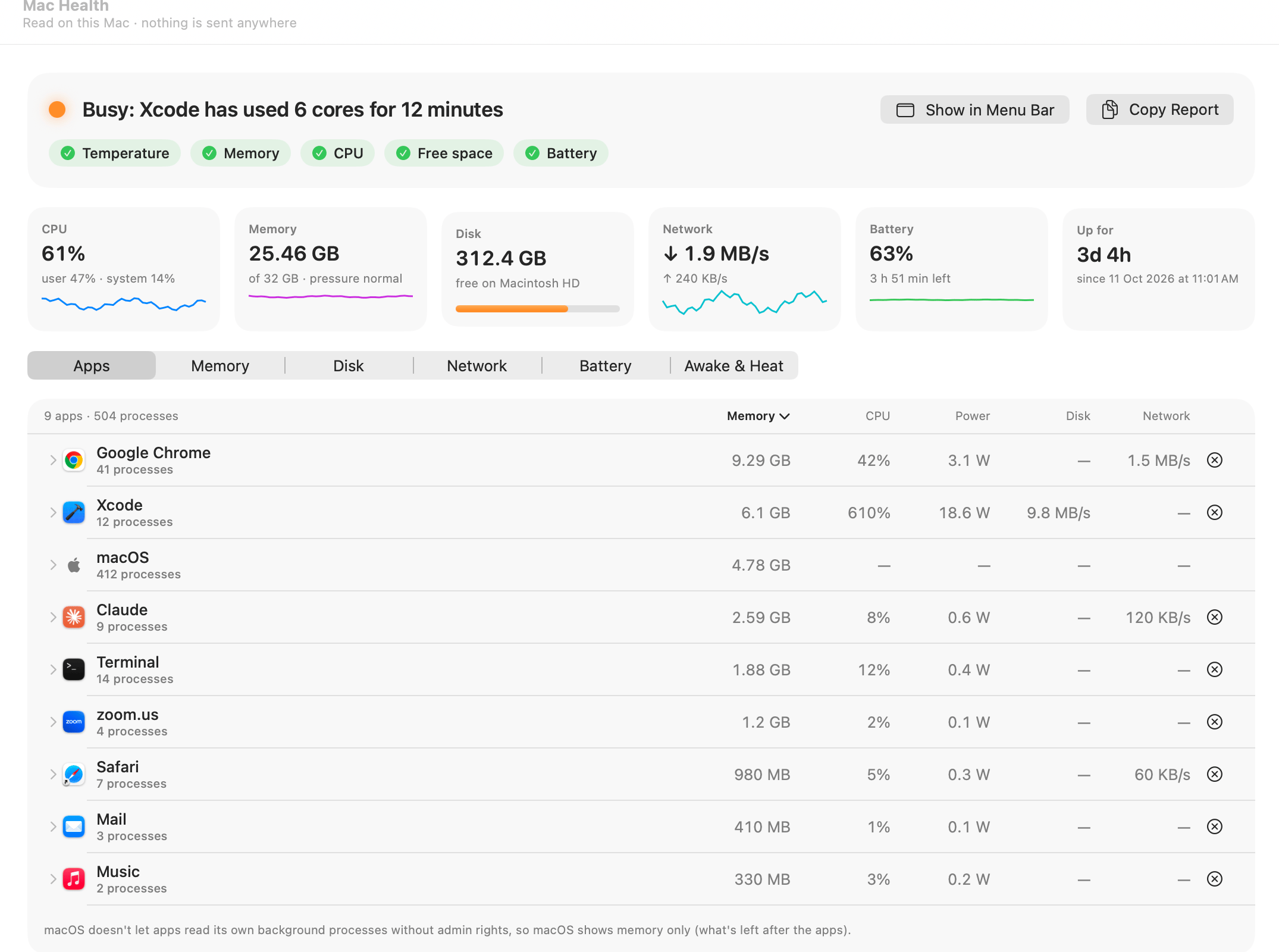Click the Show in Menu Bar button
This screenshot has width=1279, height=952.
tap(974, 109)
